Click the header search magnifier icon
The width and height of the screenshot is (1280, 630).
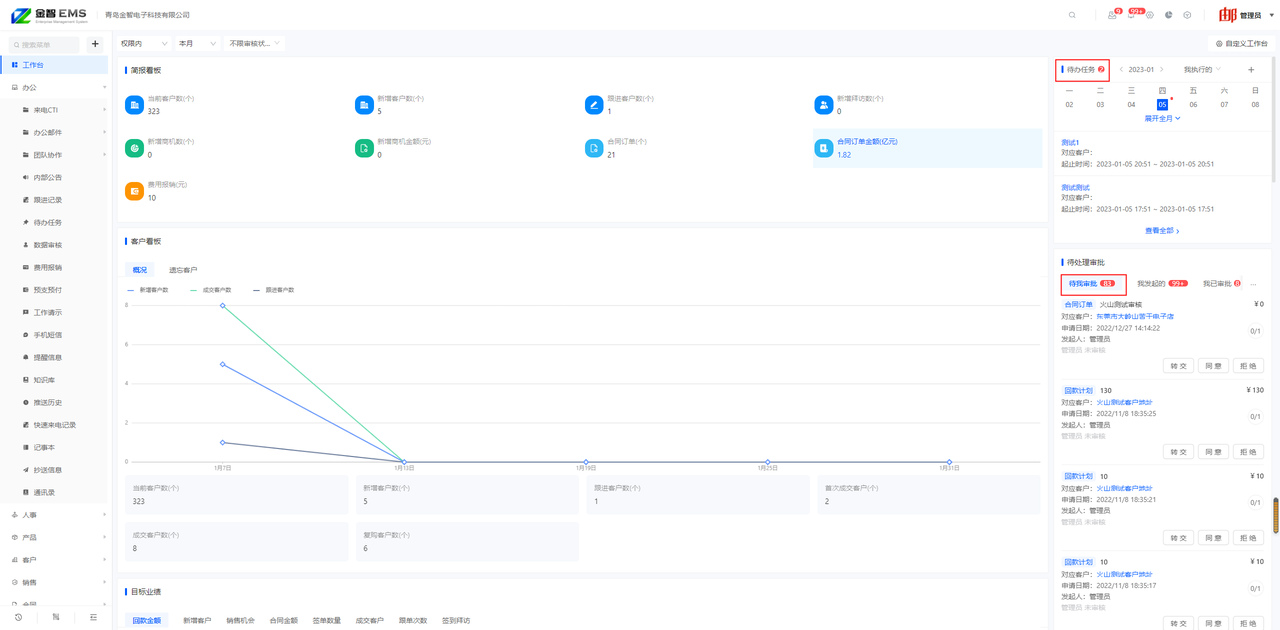[x=1072, y=15]
